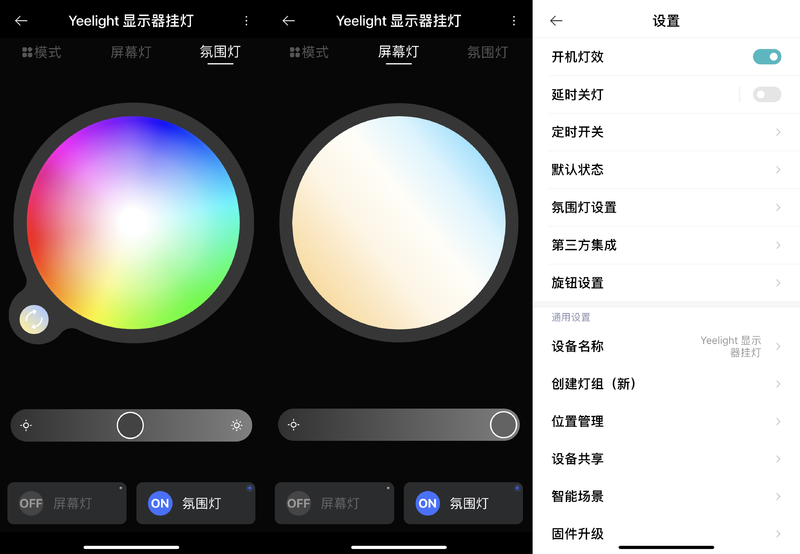Open 固件升级 firmware update
This screenshot has height=554, width=800.
[x=666, y=534]
